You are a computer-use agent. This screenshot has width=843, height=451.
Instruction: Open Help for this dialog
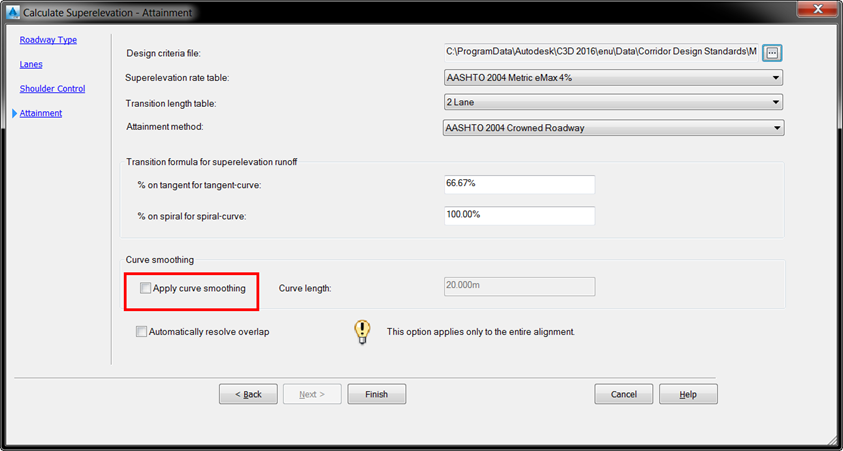pos(688,394)
